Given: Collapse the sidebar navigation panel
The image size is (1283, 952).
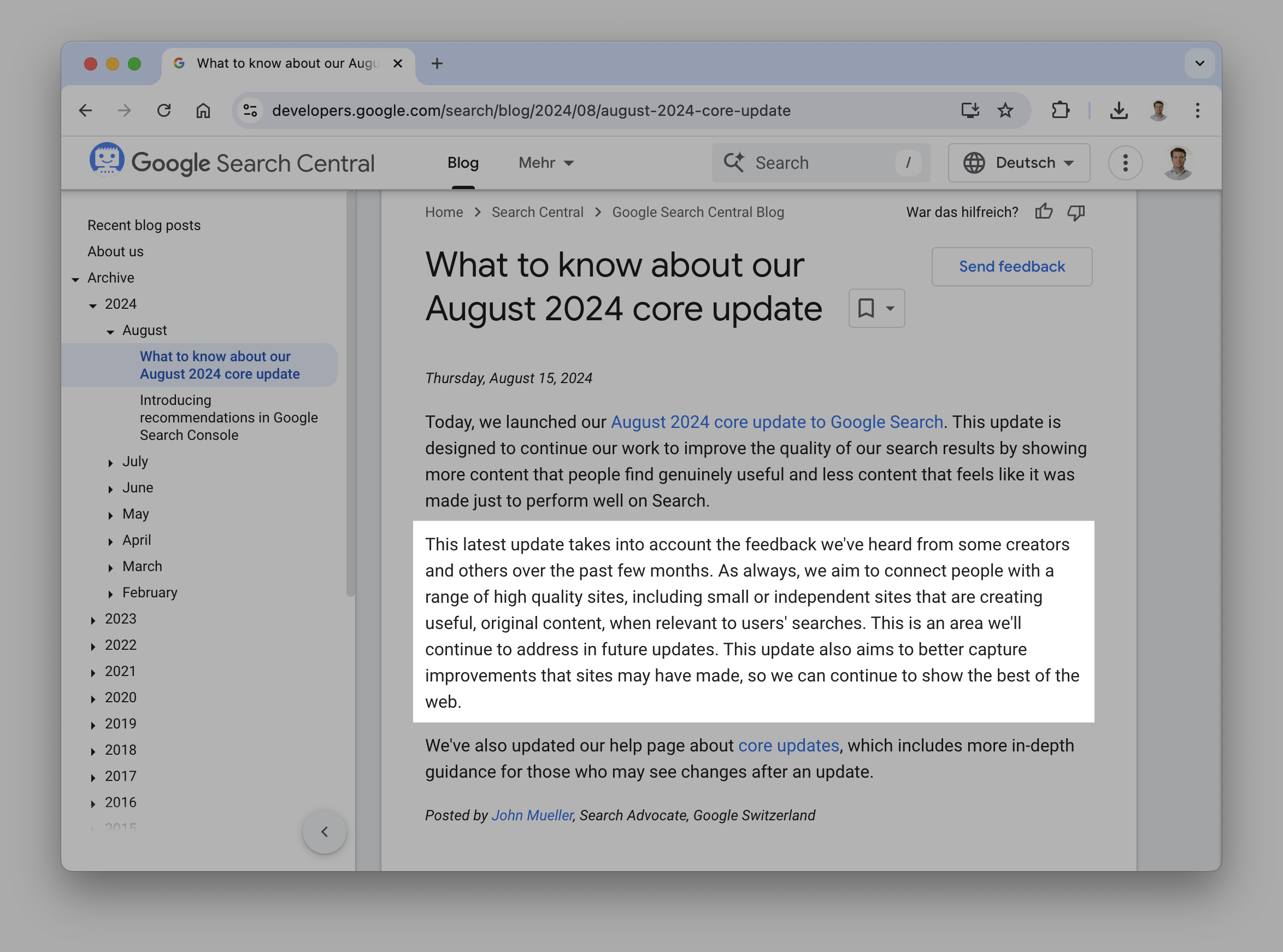Looking at the screenshot, I should [x=325, y=832].
